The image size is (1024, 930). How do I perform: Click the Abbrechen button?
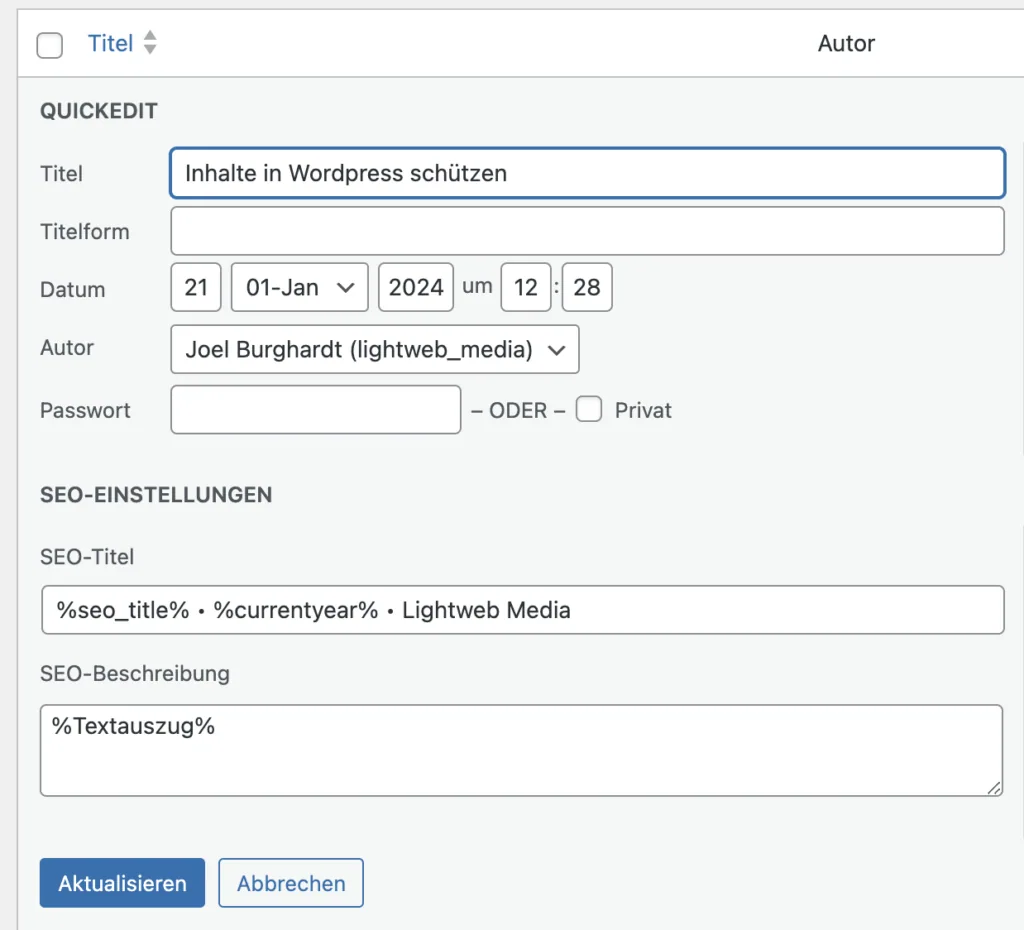(x=291, y=883)
